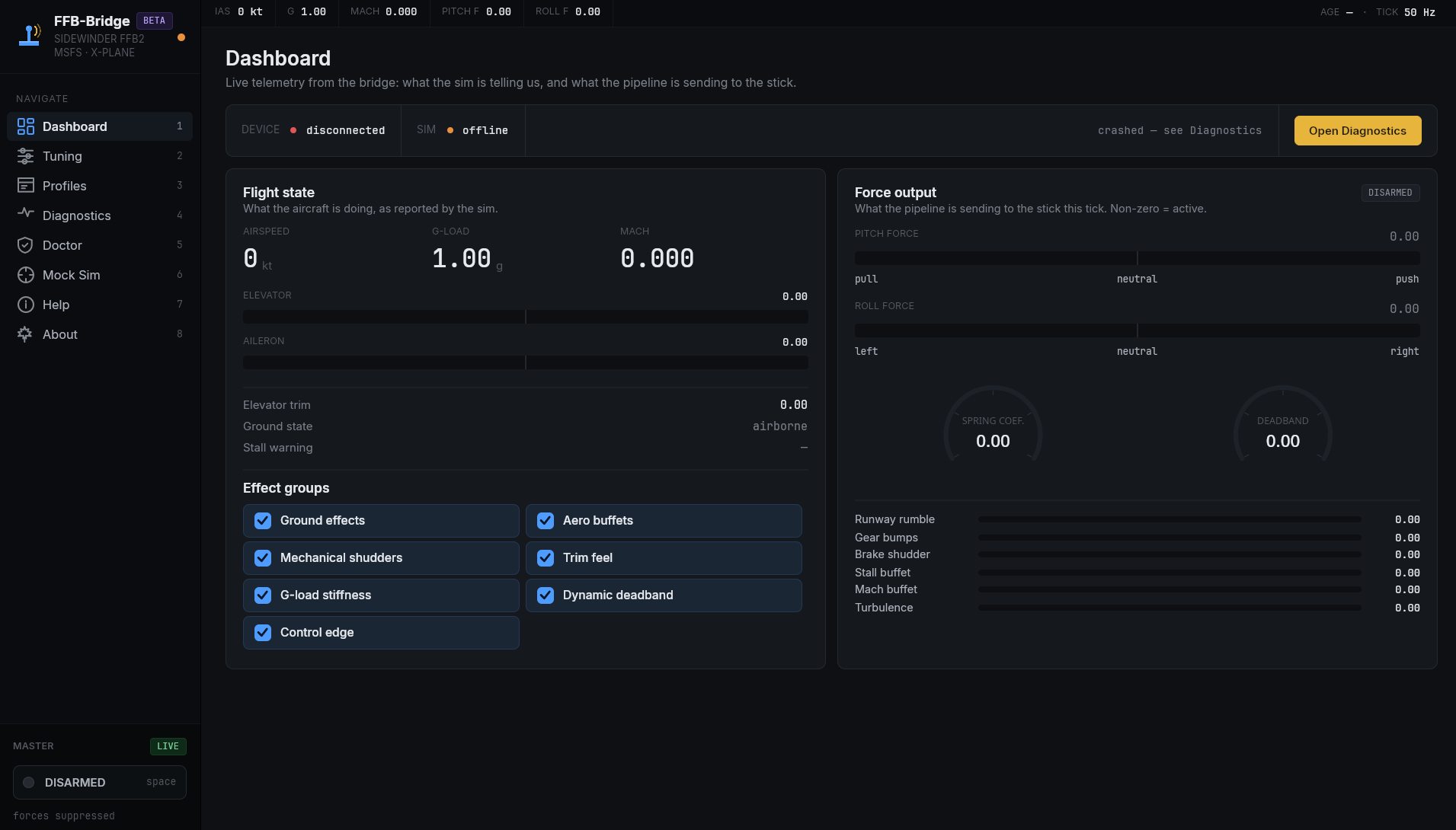Click the Doctor shield icon
Screen dimensions: 1456x830
coord(26,245)
